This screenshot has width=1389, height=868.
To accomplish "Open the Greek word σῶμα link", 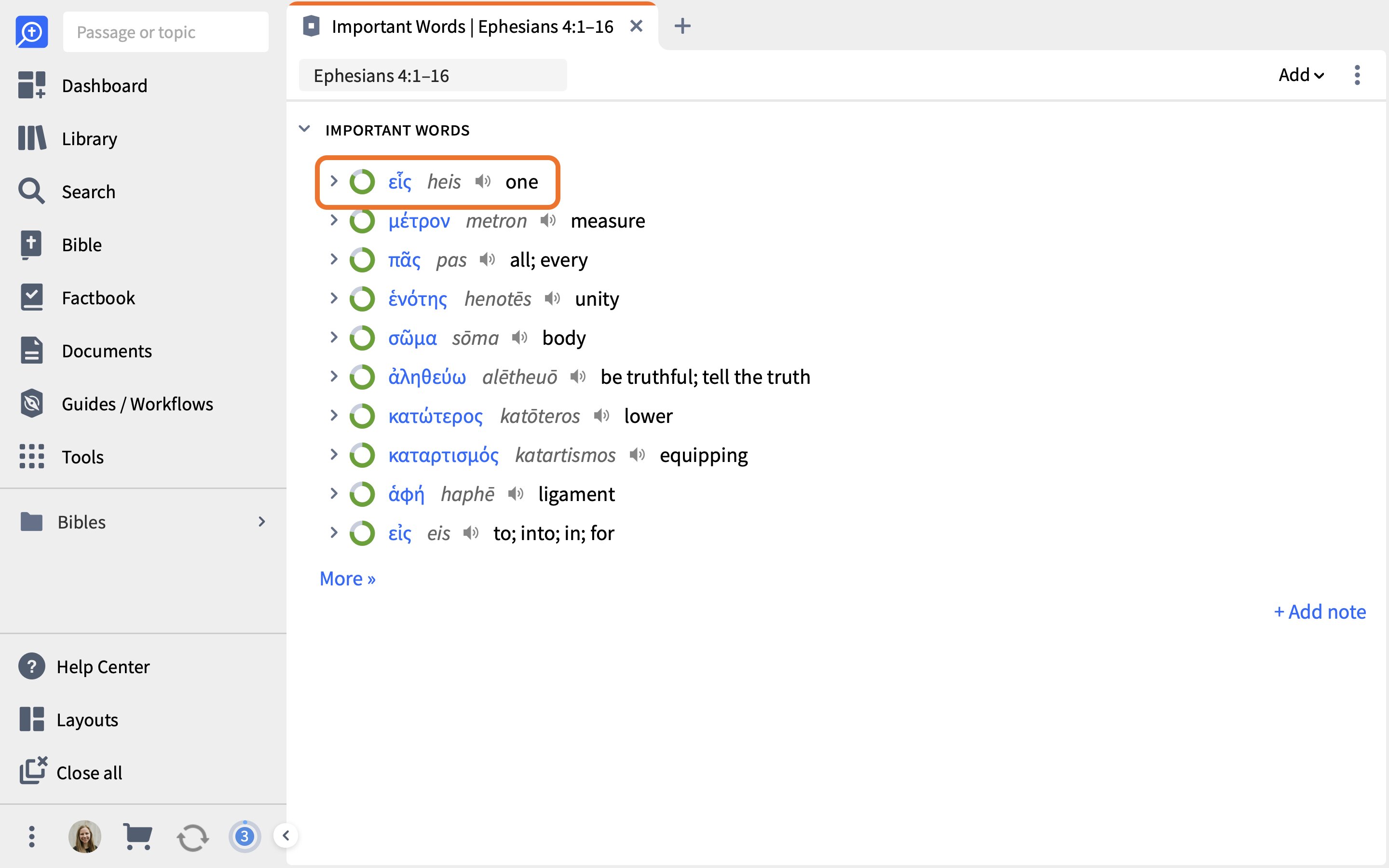I will pyautogui.click(x=412, y=338).
